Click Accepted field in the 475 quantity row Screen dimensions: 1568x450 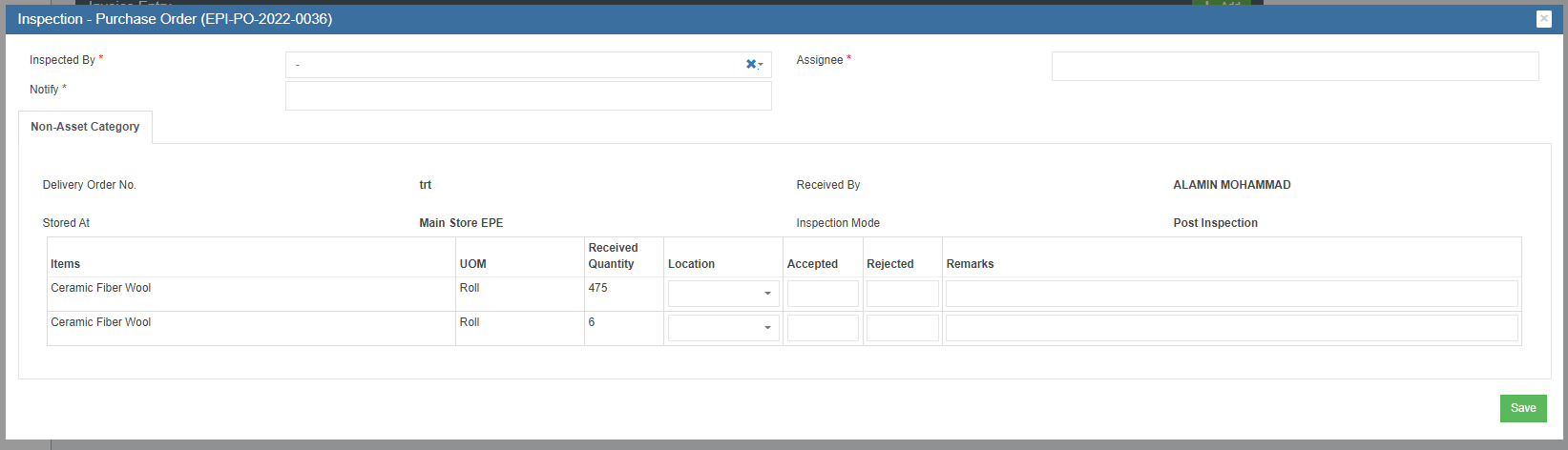[x=823, y=294]
